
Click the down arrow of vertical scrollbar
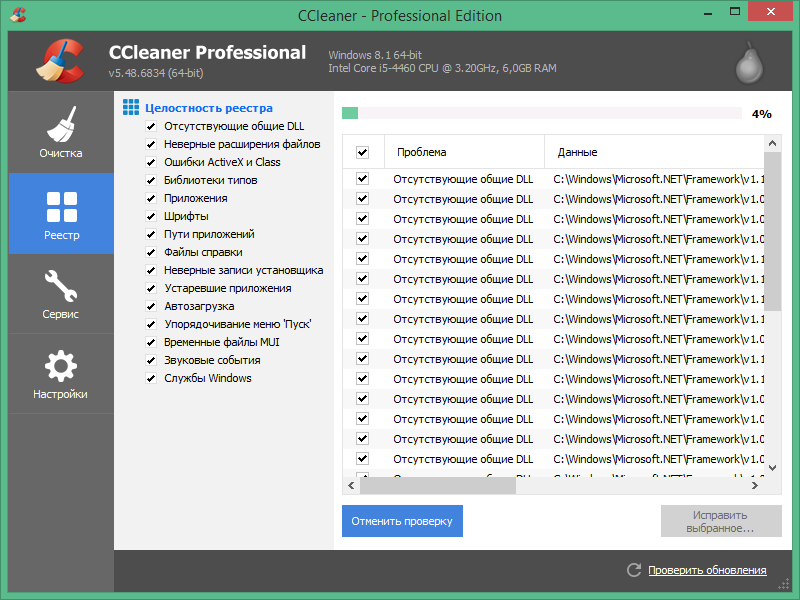click(772, 467)
